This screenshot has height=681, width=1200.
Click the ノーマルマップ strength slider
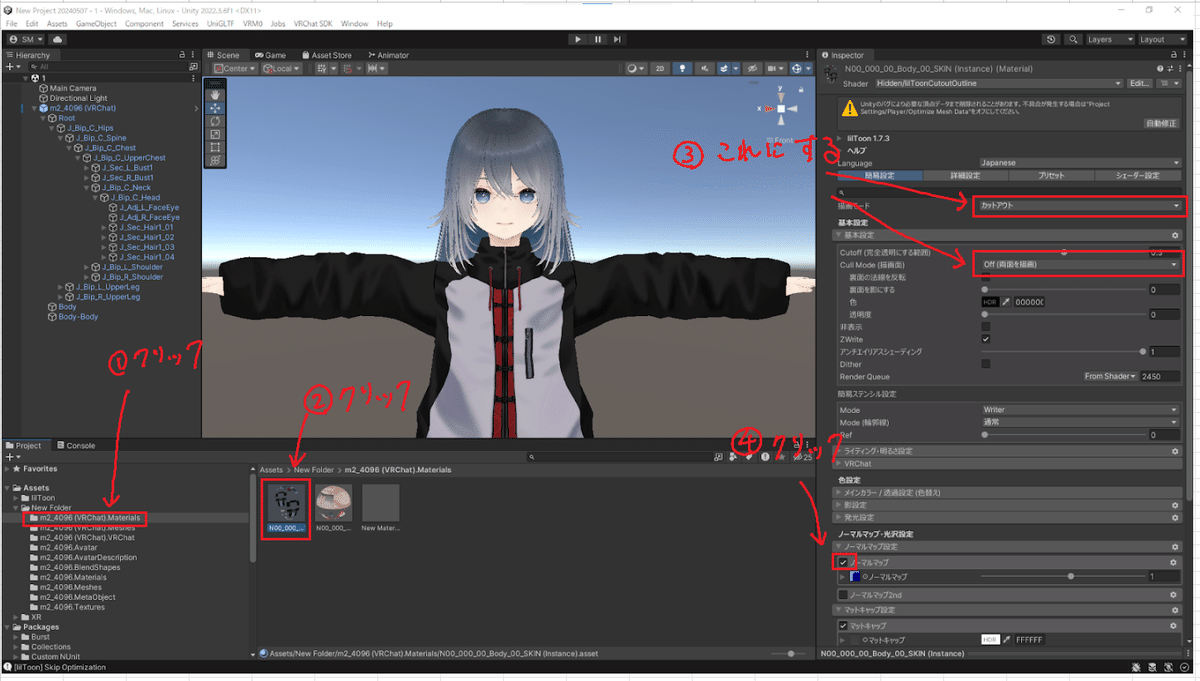coord(1064,576)
